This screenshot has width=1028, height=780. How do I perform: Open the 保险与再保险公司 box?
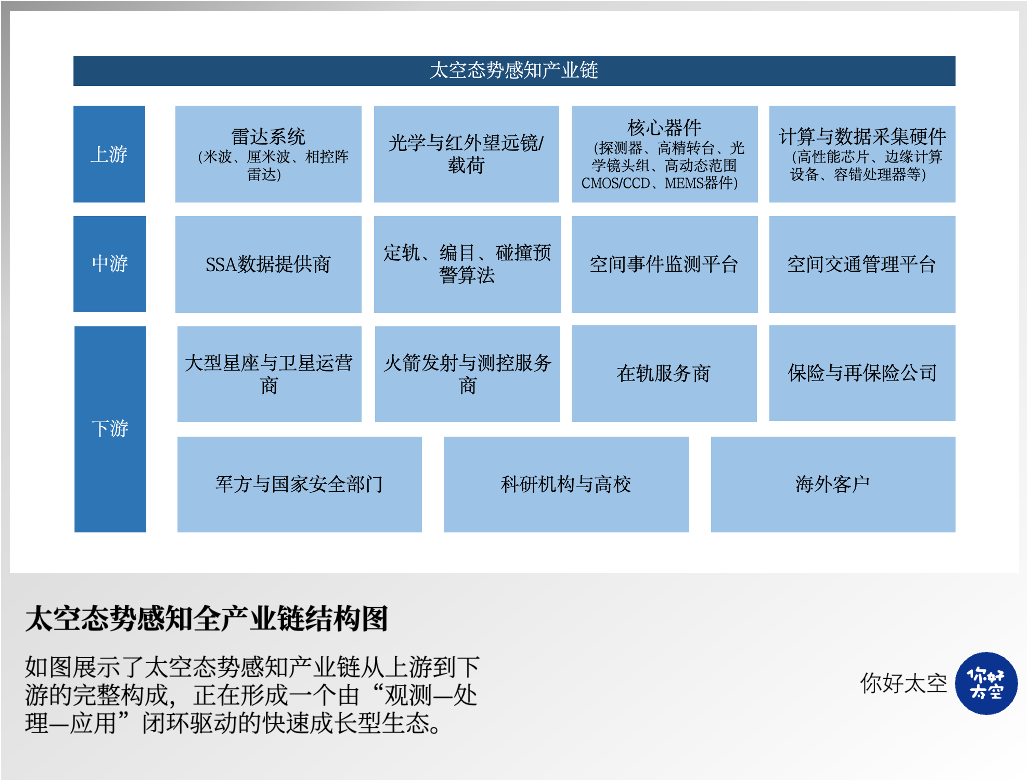tap(861, 373)
